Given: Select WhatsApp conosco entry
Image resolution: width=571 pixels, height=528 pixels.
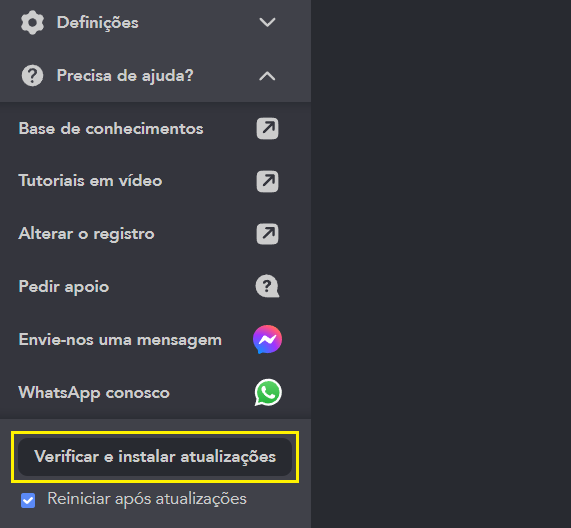Looking at the screenshot, I should [x=94, y=393].
